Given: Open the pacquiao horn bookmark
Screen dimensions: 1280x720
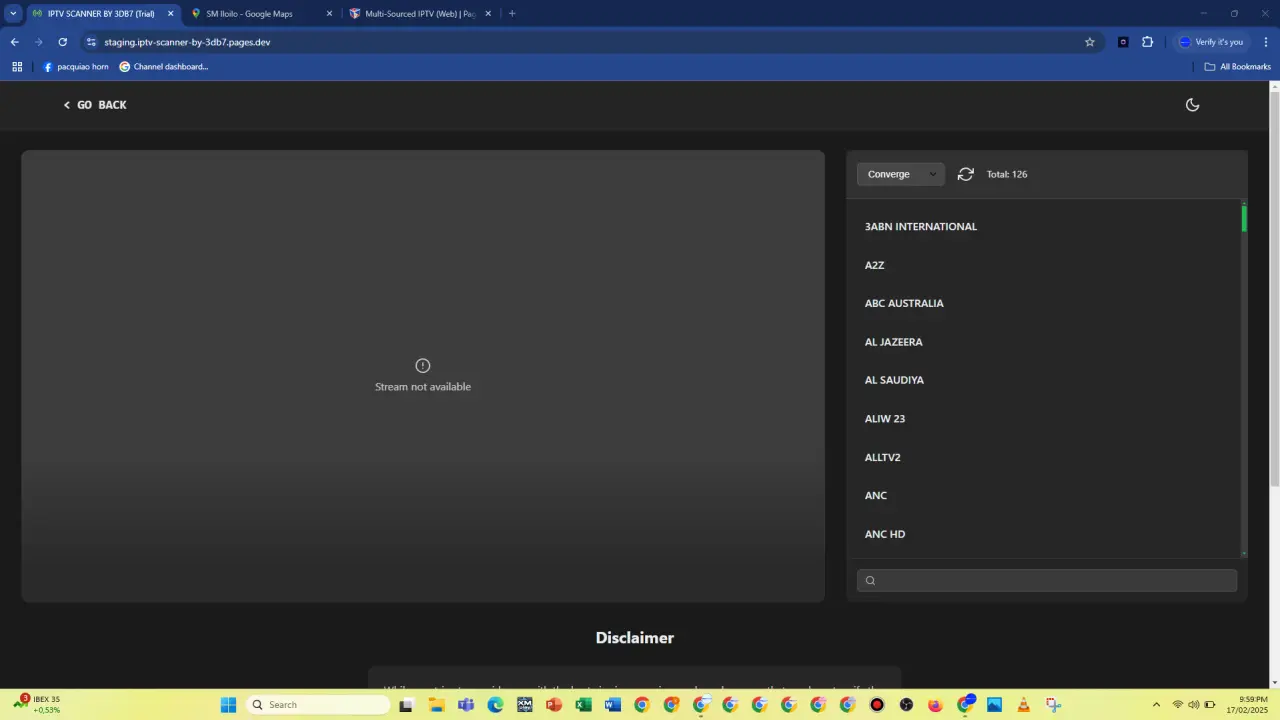Looking at the screenshot, I should point(75,67).
